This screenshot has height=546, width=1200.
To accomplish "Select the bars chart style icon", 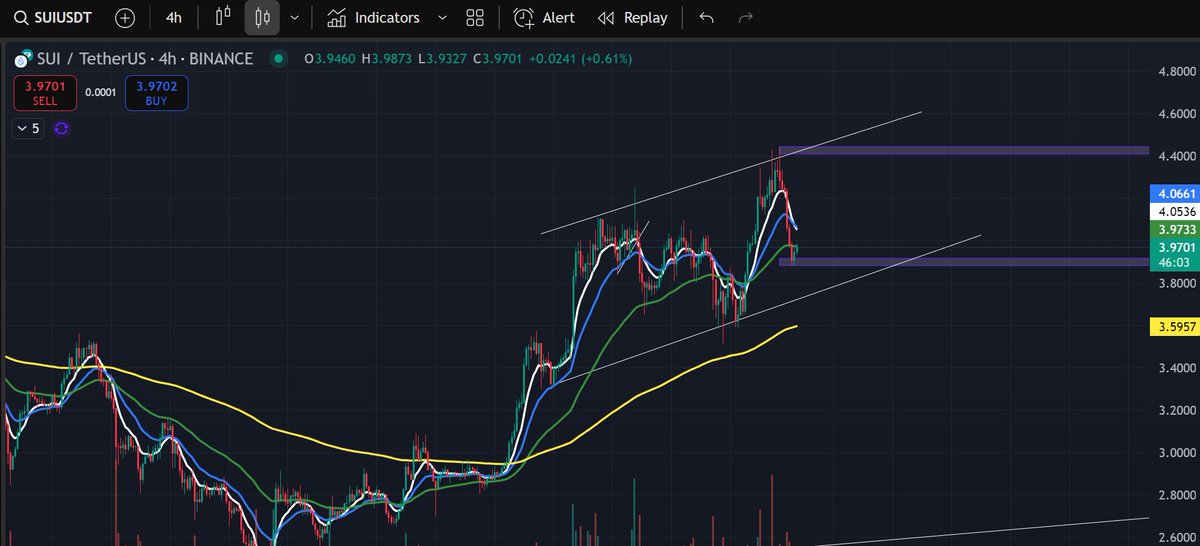I will (224, 17).
